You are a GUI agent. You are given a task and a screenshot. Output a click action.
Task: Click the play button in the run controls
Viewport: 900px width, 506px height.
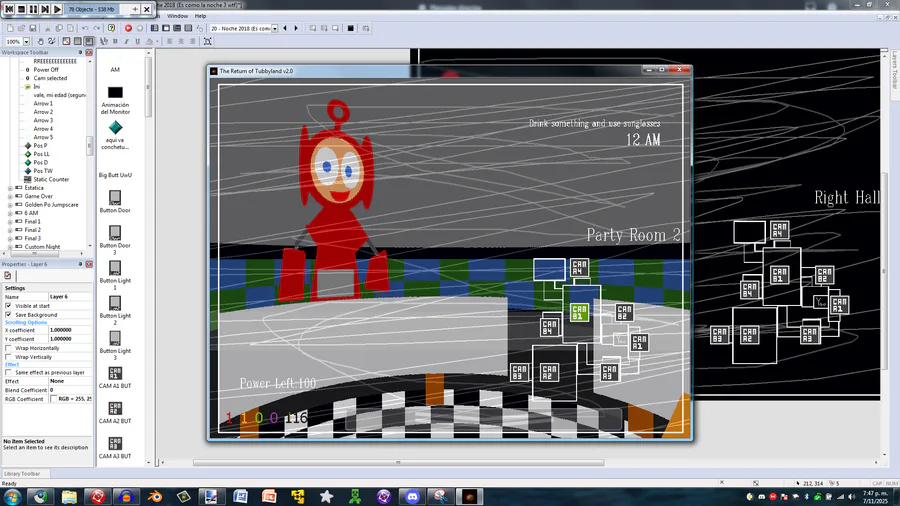[x=57, y=9]
